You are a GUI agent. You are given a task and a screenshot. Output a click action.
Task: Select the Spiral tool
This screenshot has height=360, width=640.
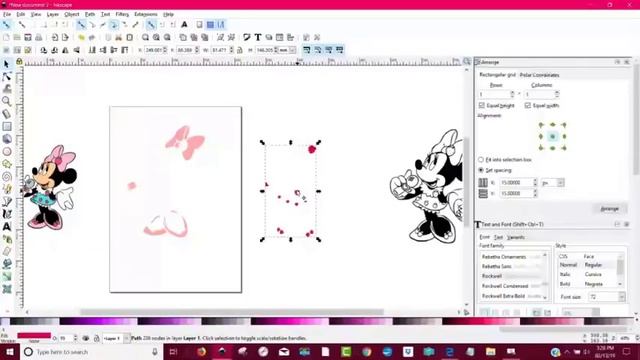click(7, 177)
